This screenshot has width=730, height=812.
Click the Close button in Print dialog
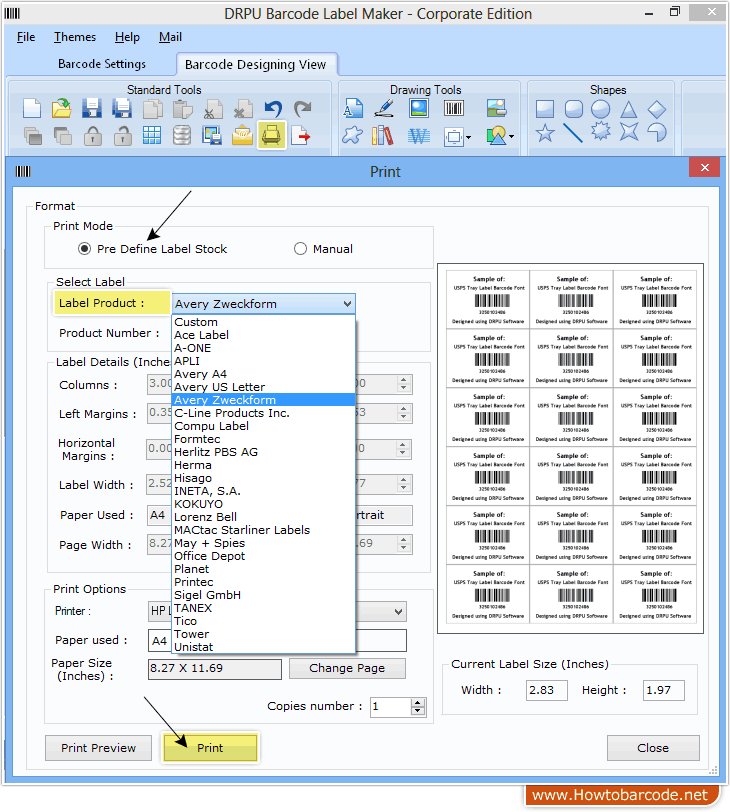pos(653,748)
